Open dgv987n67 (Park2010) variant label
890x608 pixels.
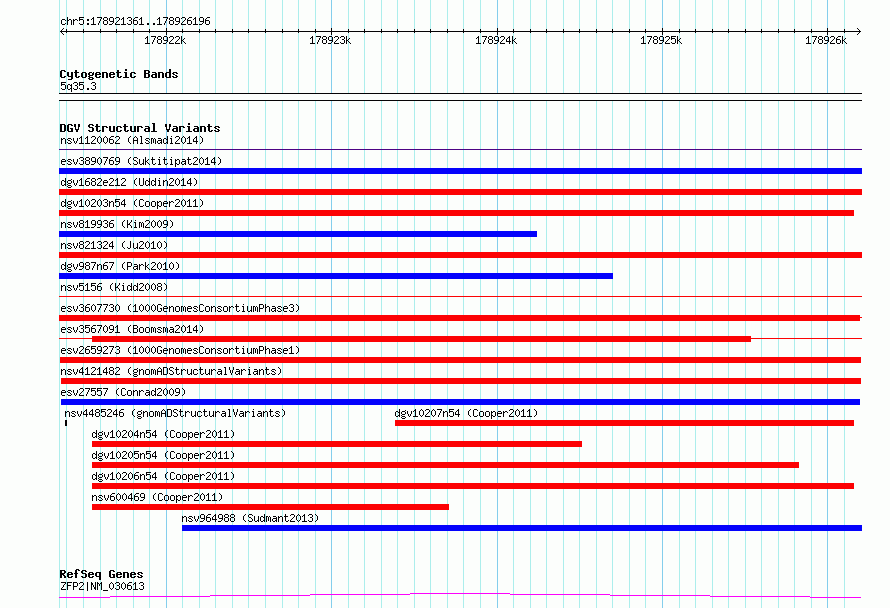tap(120, 266)
